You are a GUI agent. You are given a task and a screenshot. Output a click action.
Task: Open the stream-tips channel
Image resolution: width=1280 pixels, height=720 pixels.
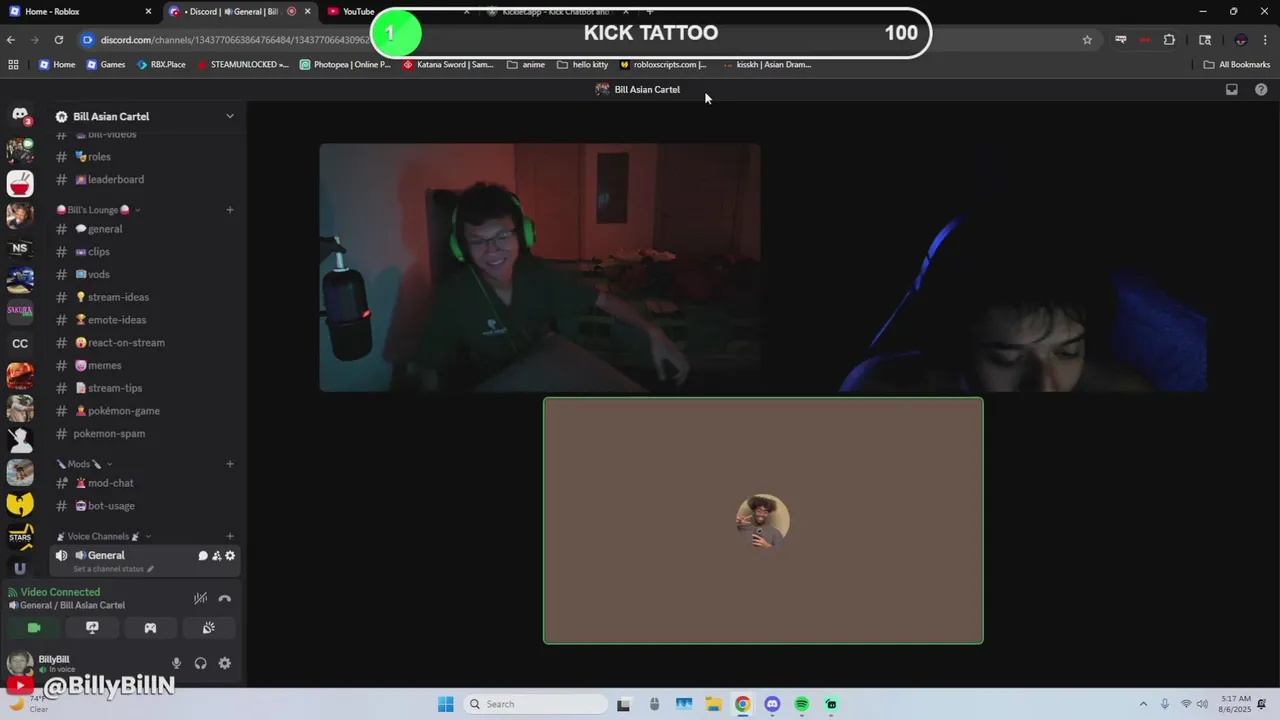click(145, 388)
